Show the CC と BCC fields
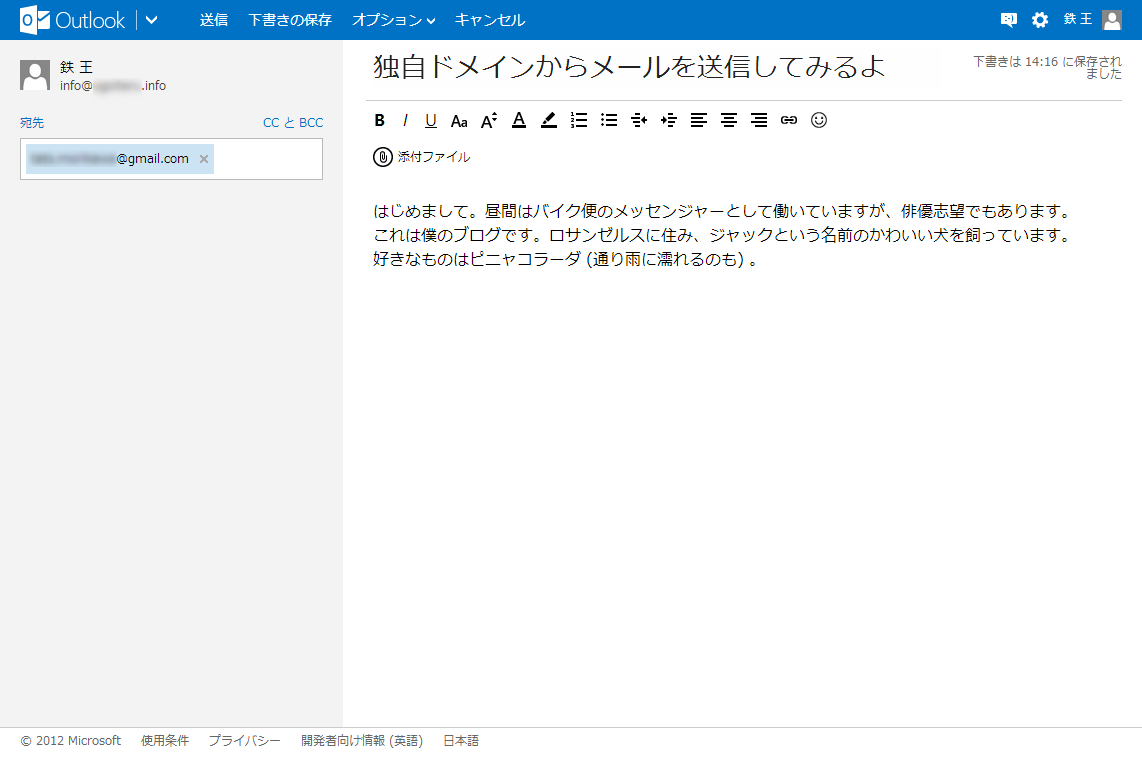The image size is (1142, 758). tap(293, 123)
